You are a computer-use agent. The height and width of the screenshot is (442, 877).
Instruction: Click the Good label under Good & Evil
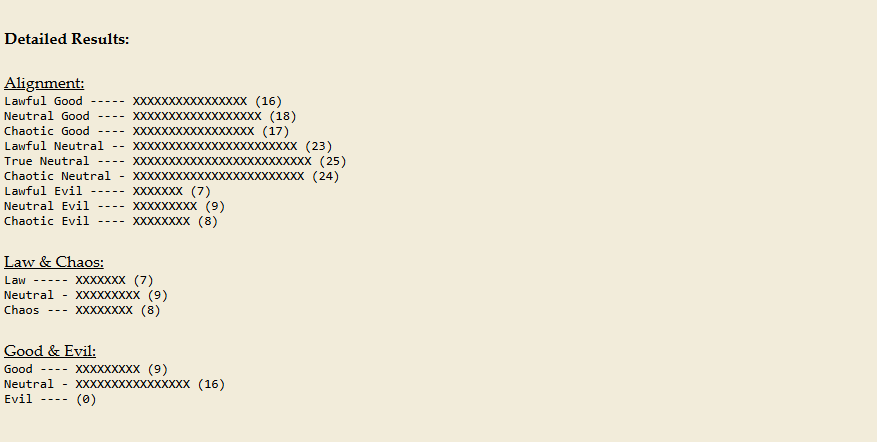[x=18, y=369]
